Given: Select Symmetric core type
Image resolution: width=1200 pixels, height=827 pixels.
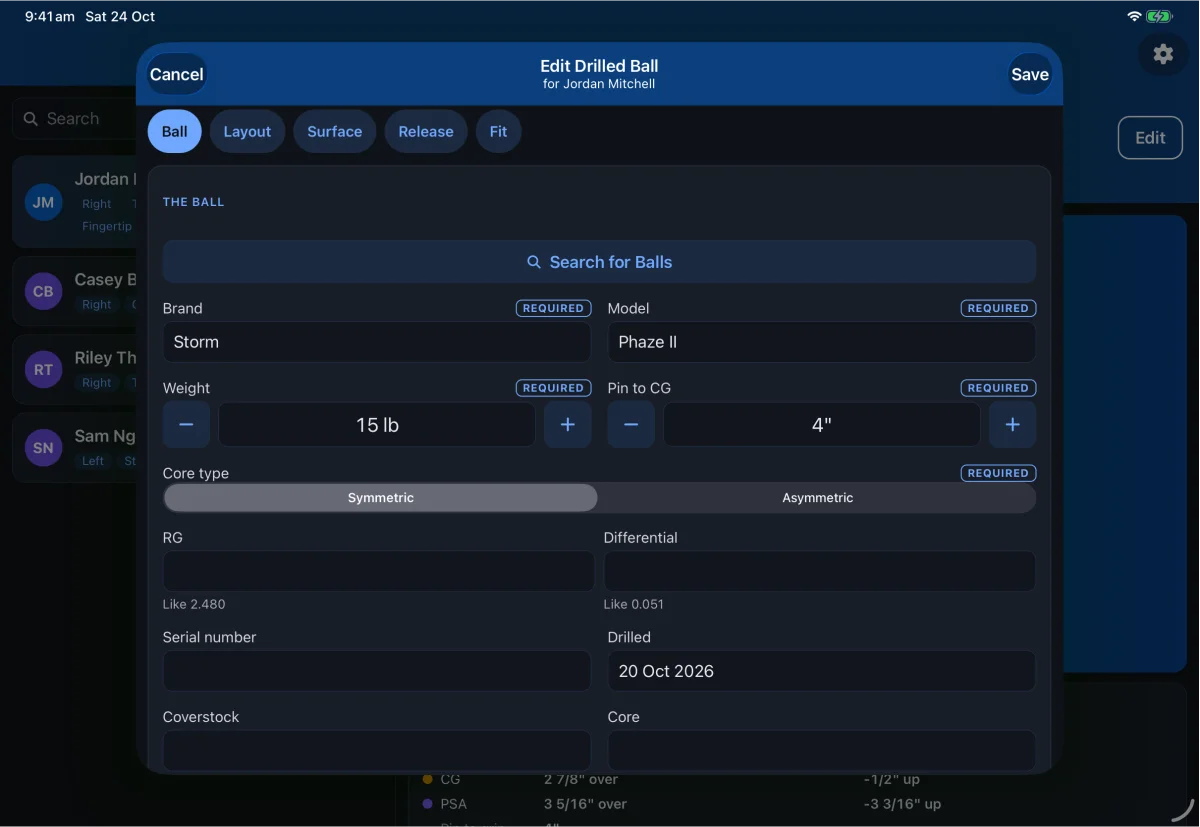Looking at the screenshot, I should [381, 498].
